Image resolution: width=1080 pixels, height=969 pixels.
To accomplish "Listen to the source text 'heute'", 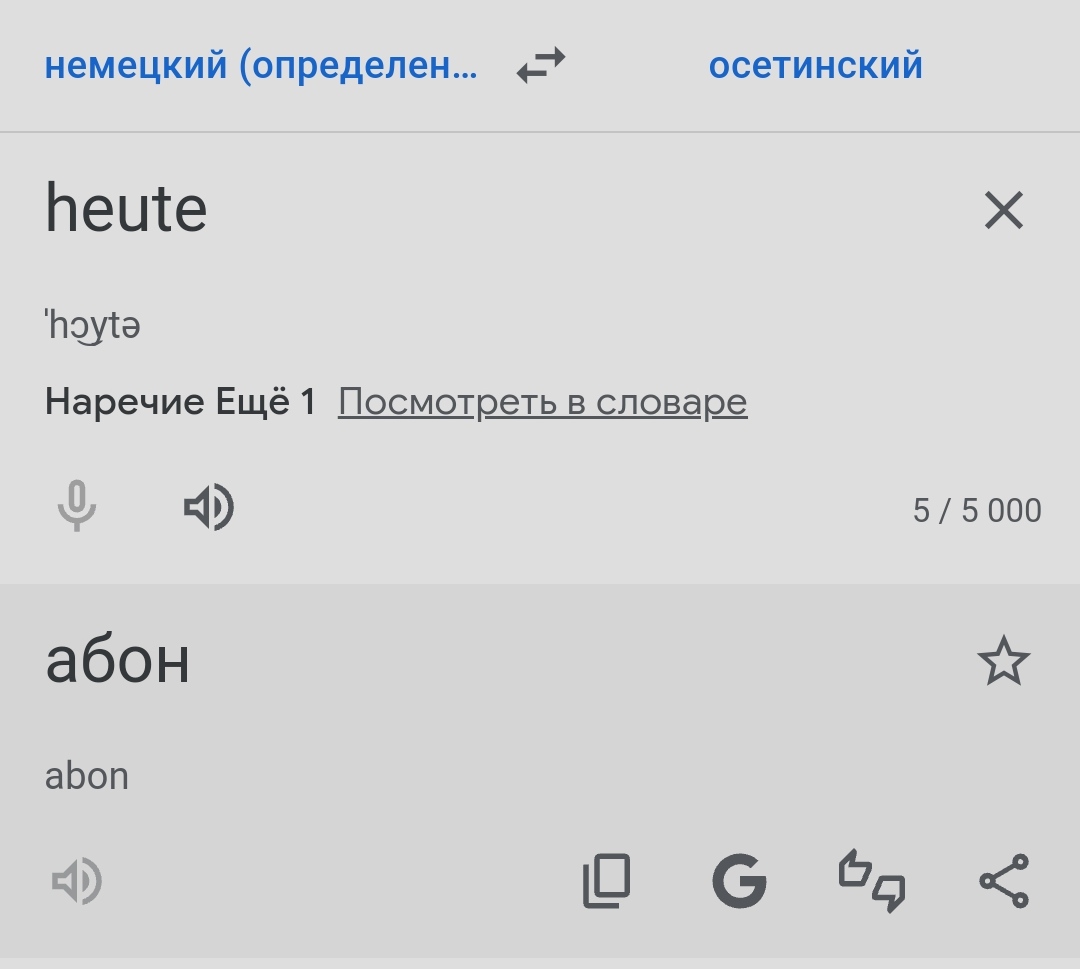I will pyautogui.click(x=209, y=507).
